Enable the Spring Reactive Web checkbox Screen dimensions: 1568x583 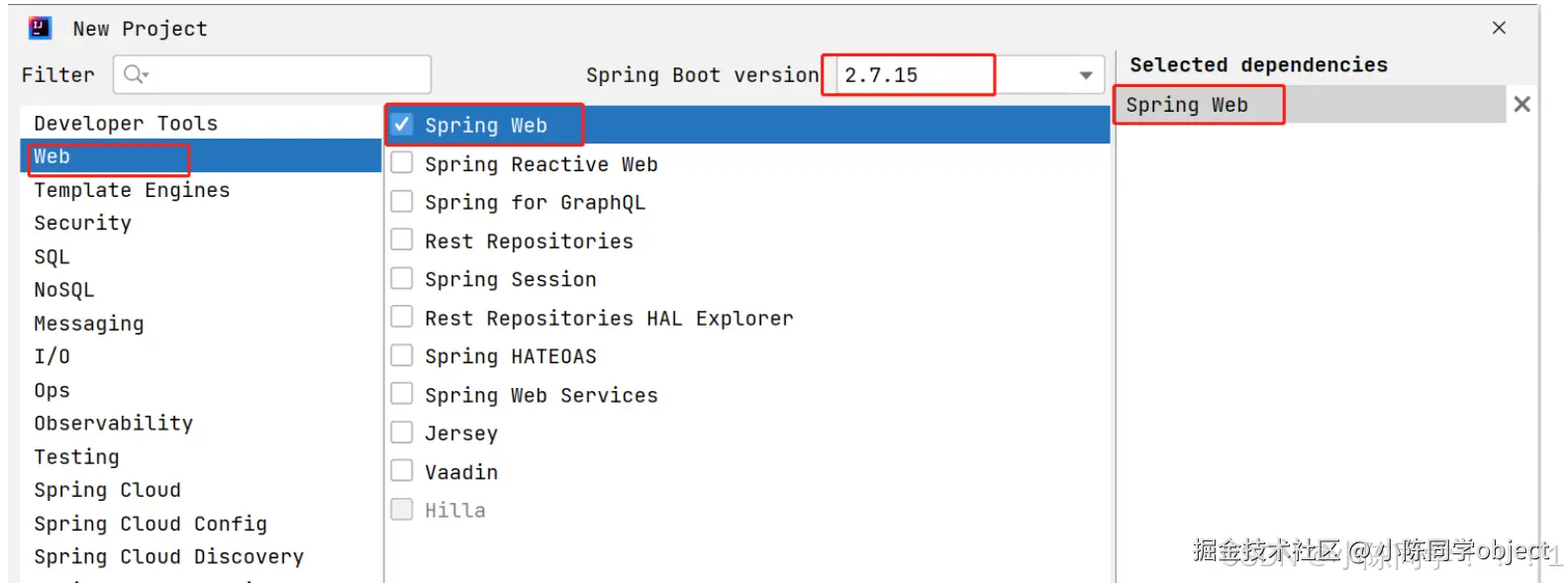point(402,162)
